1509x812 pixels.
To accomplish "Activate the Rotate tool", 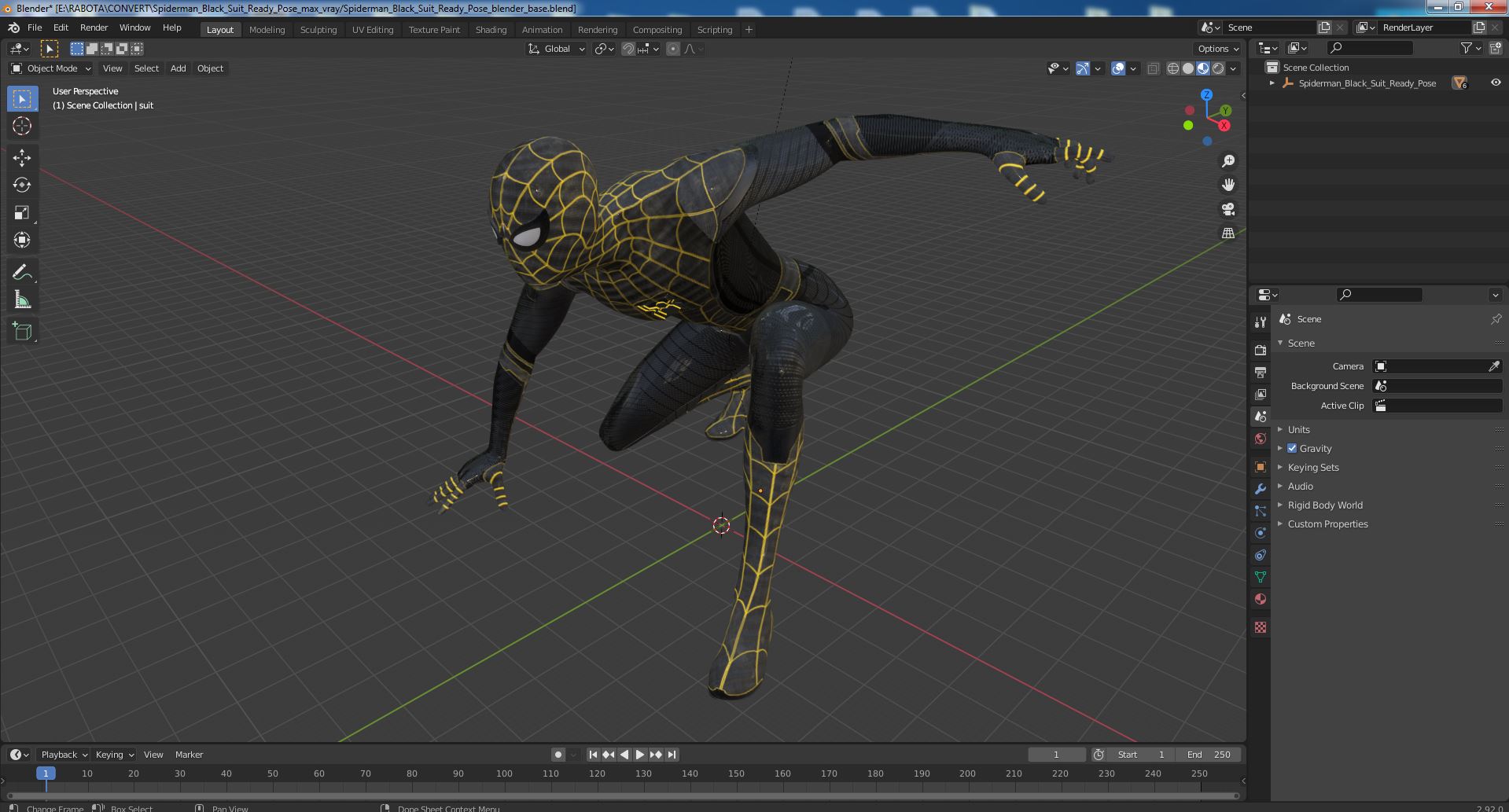I will (22, 185).
